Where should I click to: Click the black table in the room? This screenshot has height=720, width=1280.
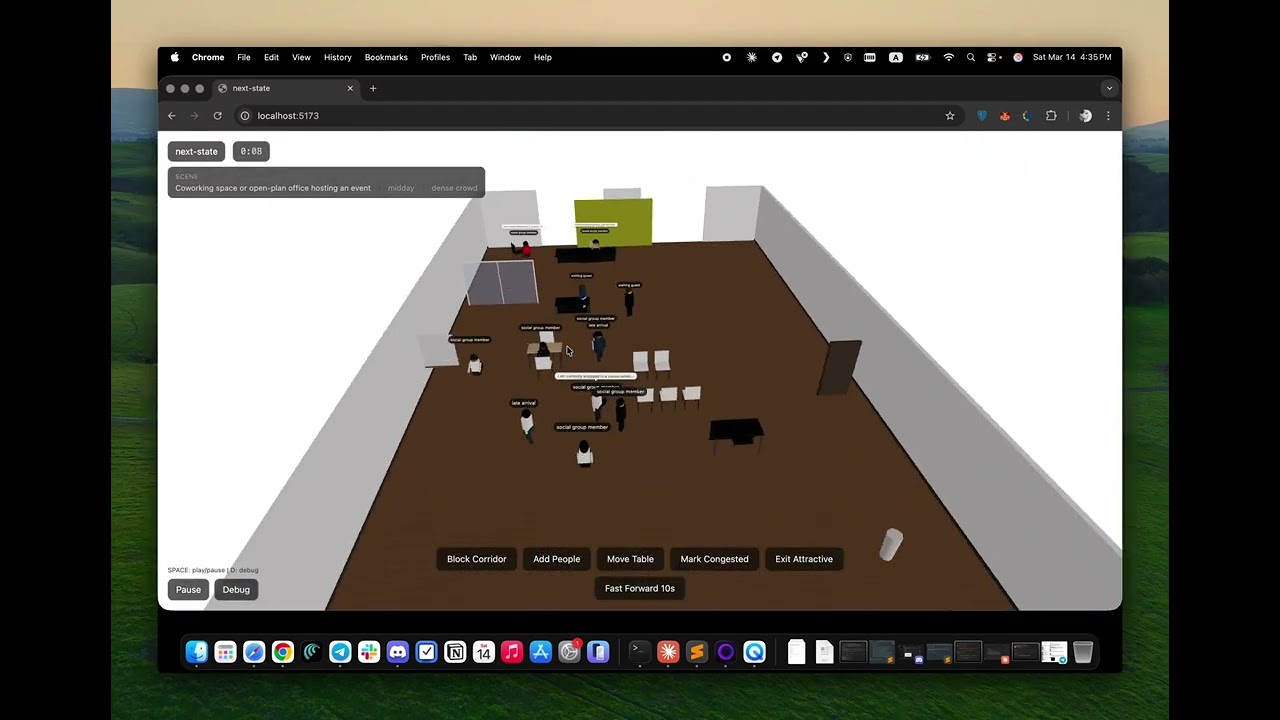737,433
